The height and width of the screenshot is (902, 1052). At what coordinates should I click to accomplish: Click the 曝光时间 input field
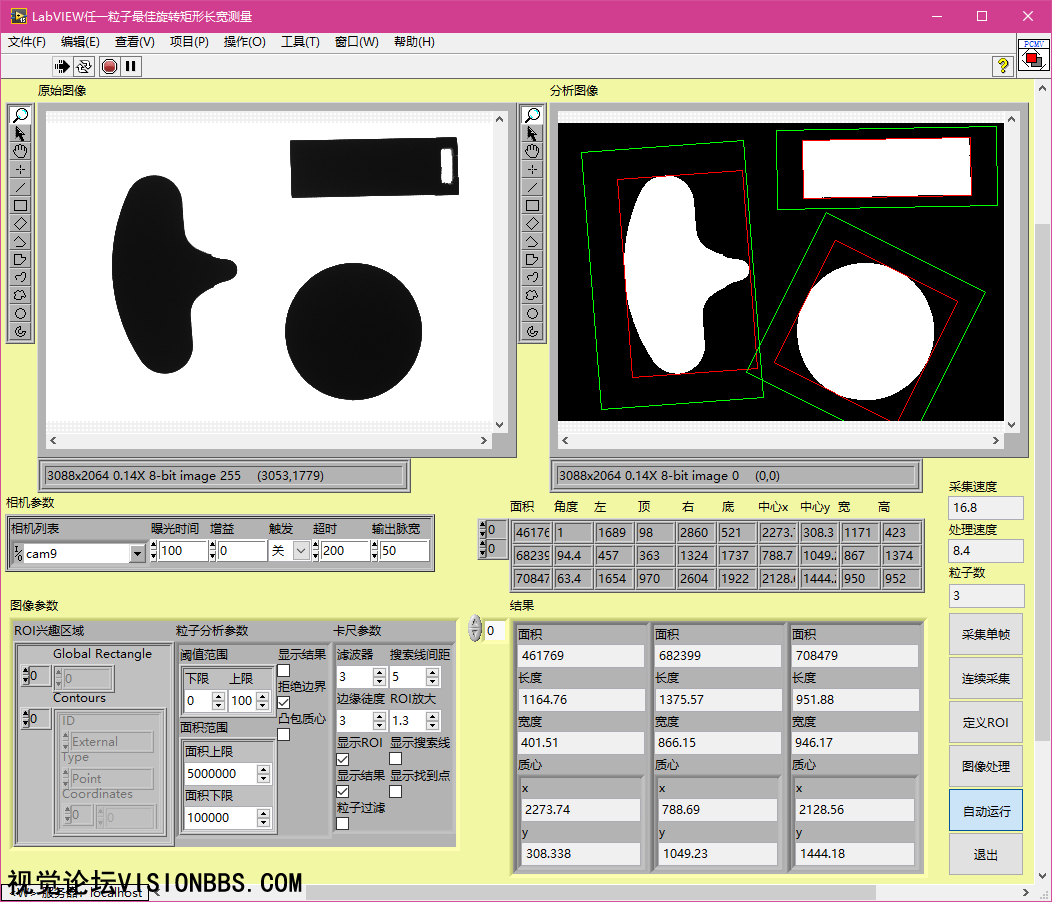(183, 551)
